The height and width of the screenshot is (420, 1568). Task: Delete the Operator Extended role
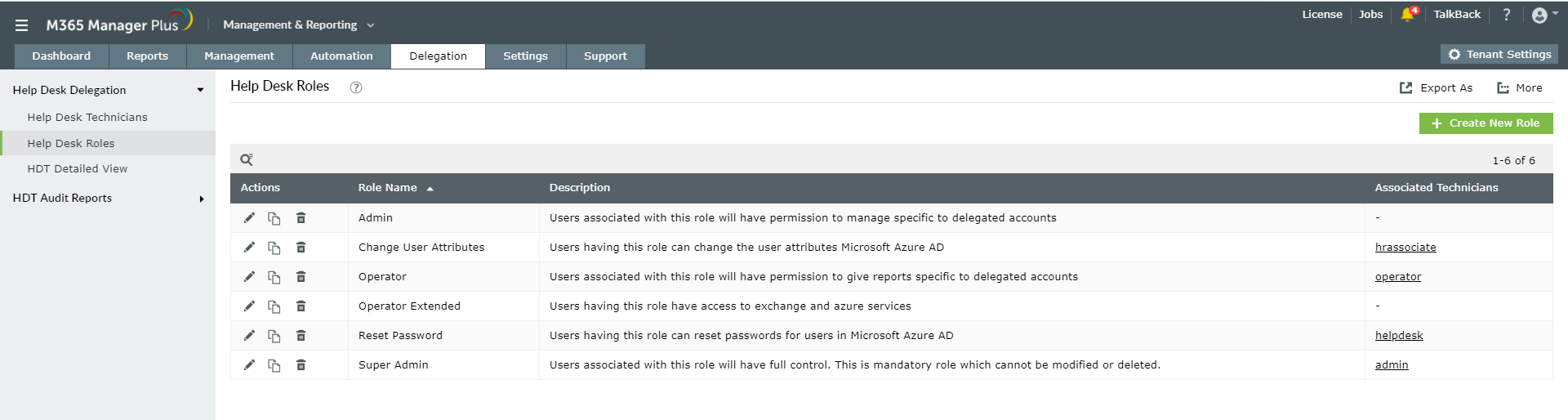pyautogui.click(x=301, y=306)
